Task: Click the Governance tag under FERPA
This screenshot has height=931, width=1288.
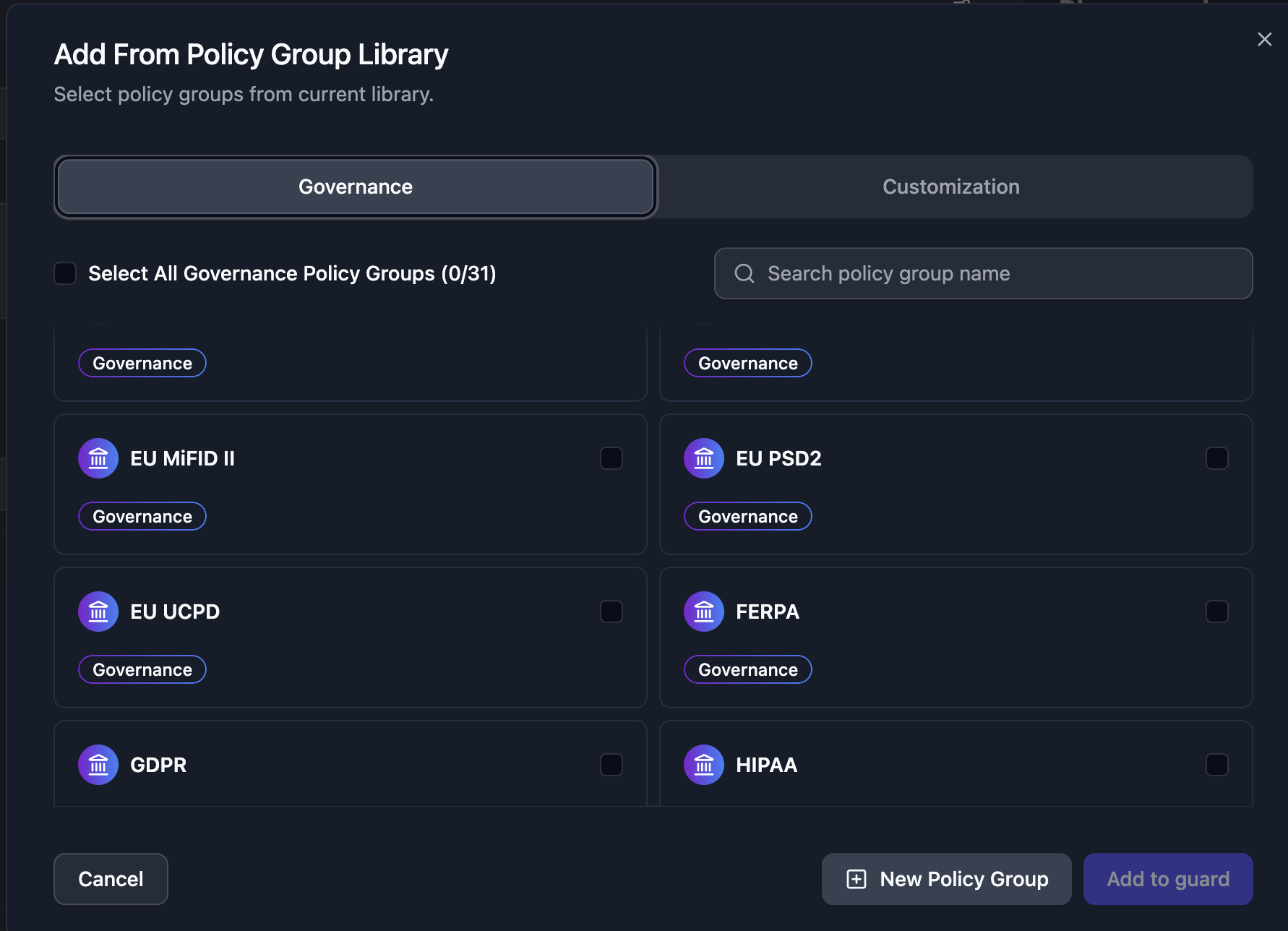Action: (748, 669)
